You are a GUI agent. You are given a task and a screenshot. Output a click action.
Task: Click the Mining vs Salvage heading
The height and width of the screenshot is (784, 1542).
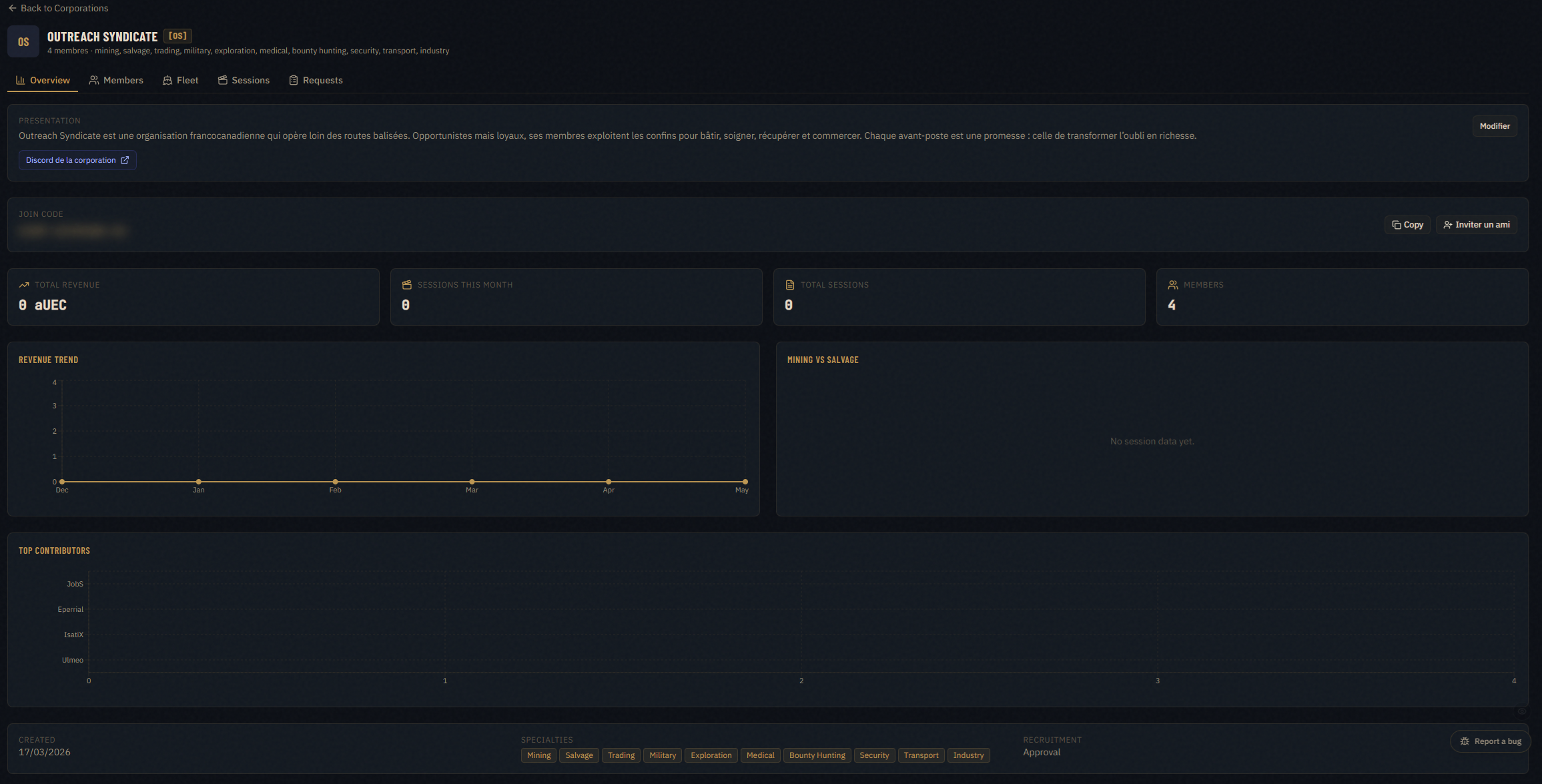coord(823,360)
